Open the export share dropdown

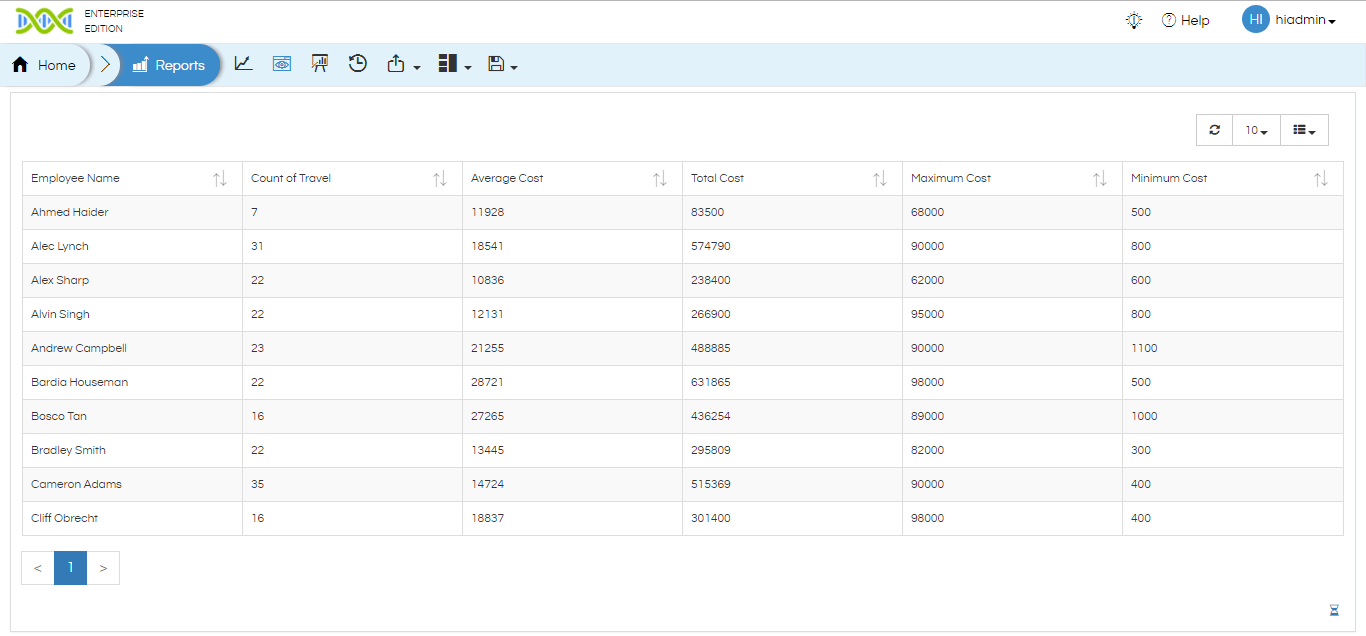[403, 65]
